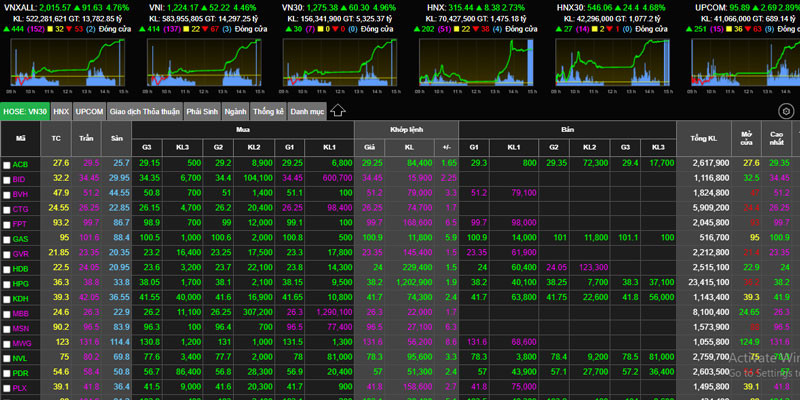This screenshot has height=400, width=800.
Task: Tick the checkbox next to ACB
Action: tap(7, 164)
